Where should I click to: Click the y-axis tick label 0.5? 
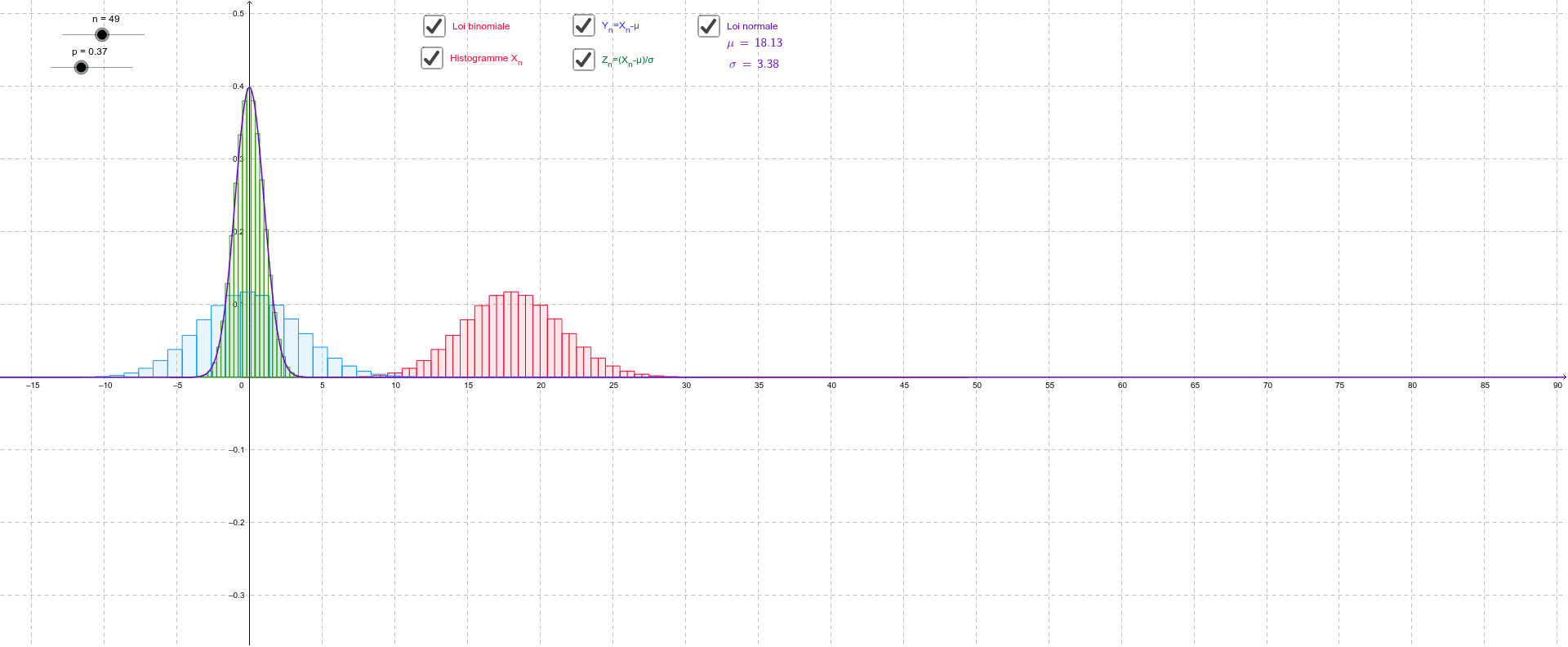(x=238, y=13)
